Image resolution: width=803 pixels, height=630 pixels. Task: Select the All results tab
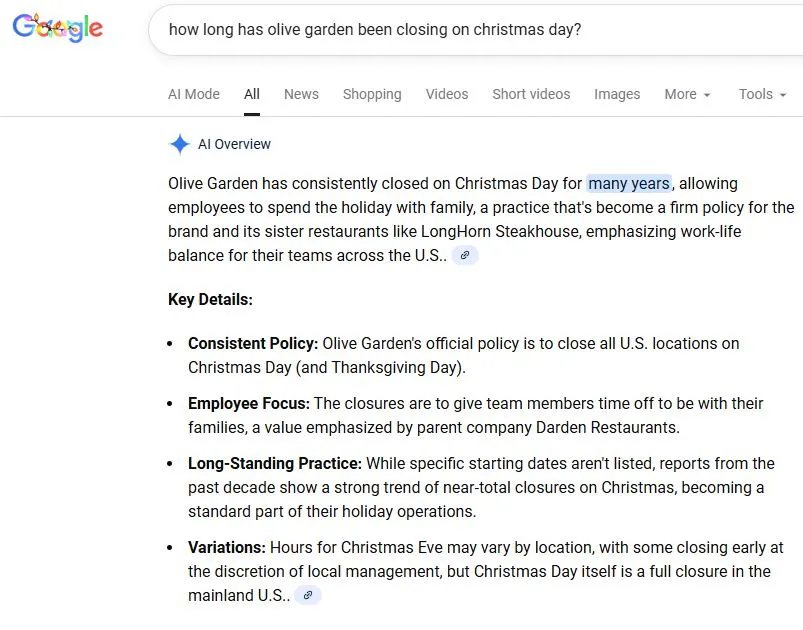point(252,94)
